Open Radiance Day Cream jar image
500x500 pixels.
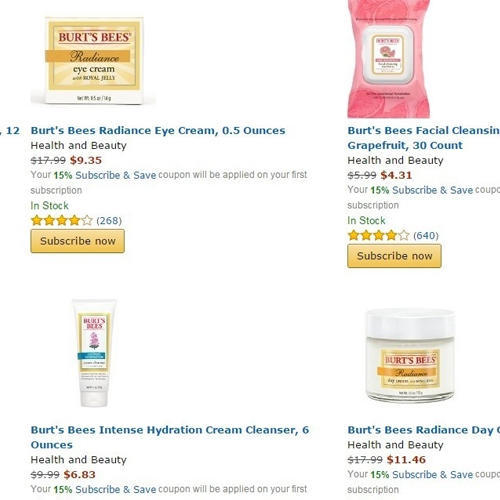pos(410,355)
